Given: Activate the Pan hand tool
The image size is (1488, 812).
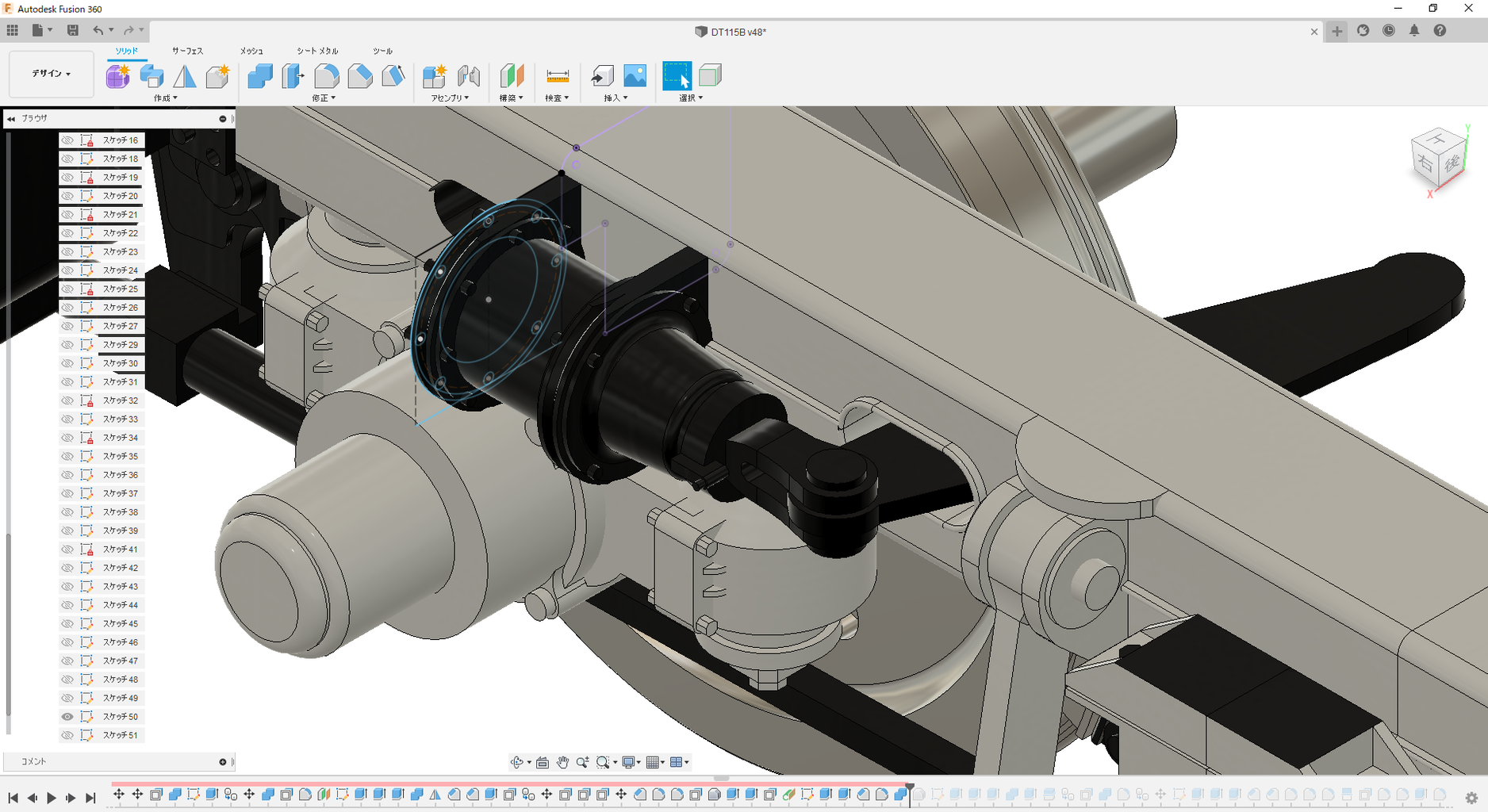Looking at the screenshot, I should click(562, 762).
